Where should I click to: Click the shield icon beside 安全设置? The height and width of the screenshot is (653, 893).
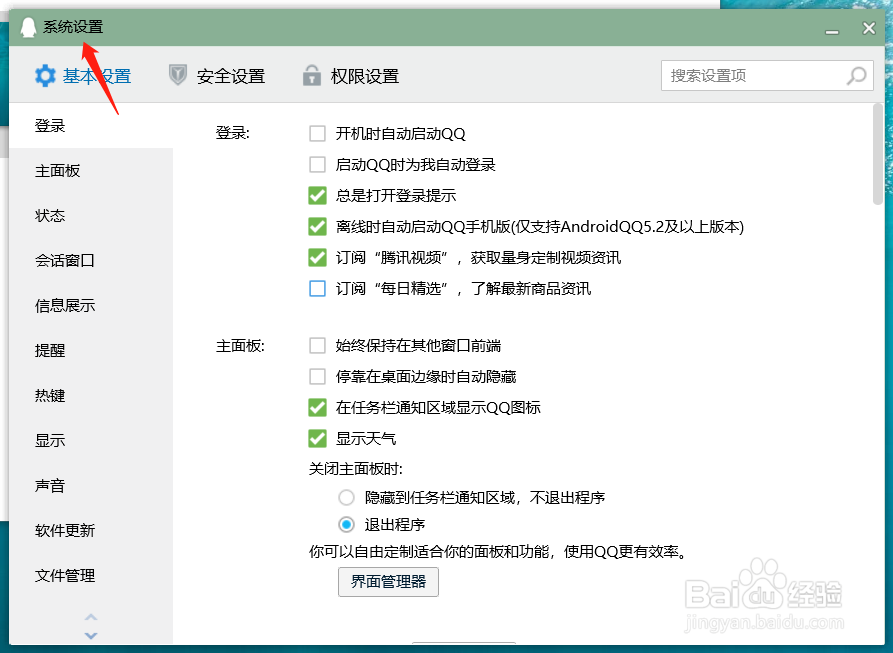point(178,75)
